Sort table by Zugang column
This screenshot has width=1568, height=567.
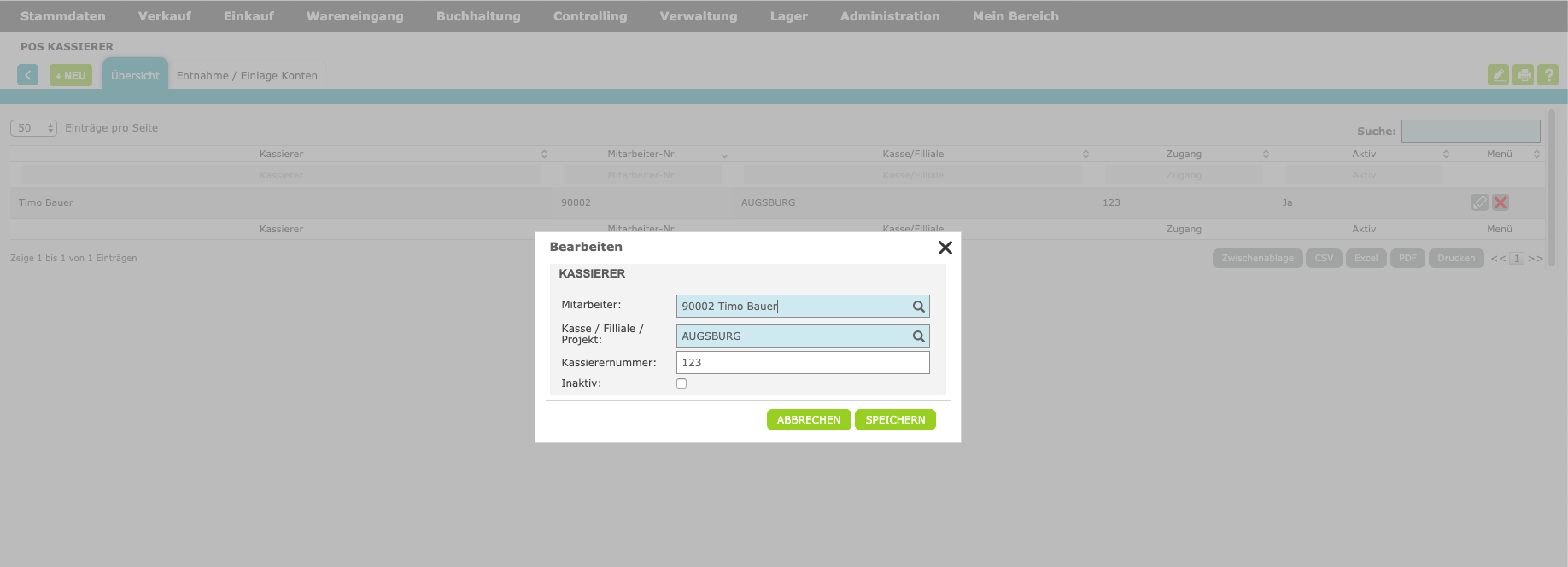(x=1184, y=155)
